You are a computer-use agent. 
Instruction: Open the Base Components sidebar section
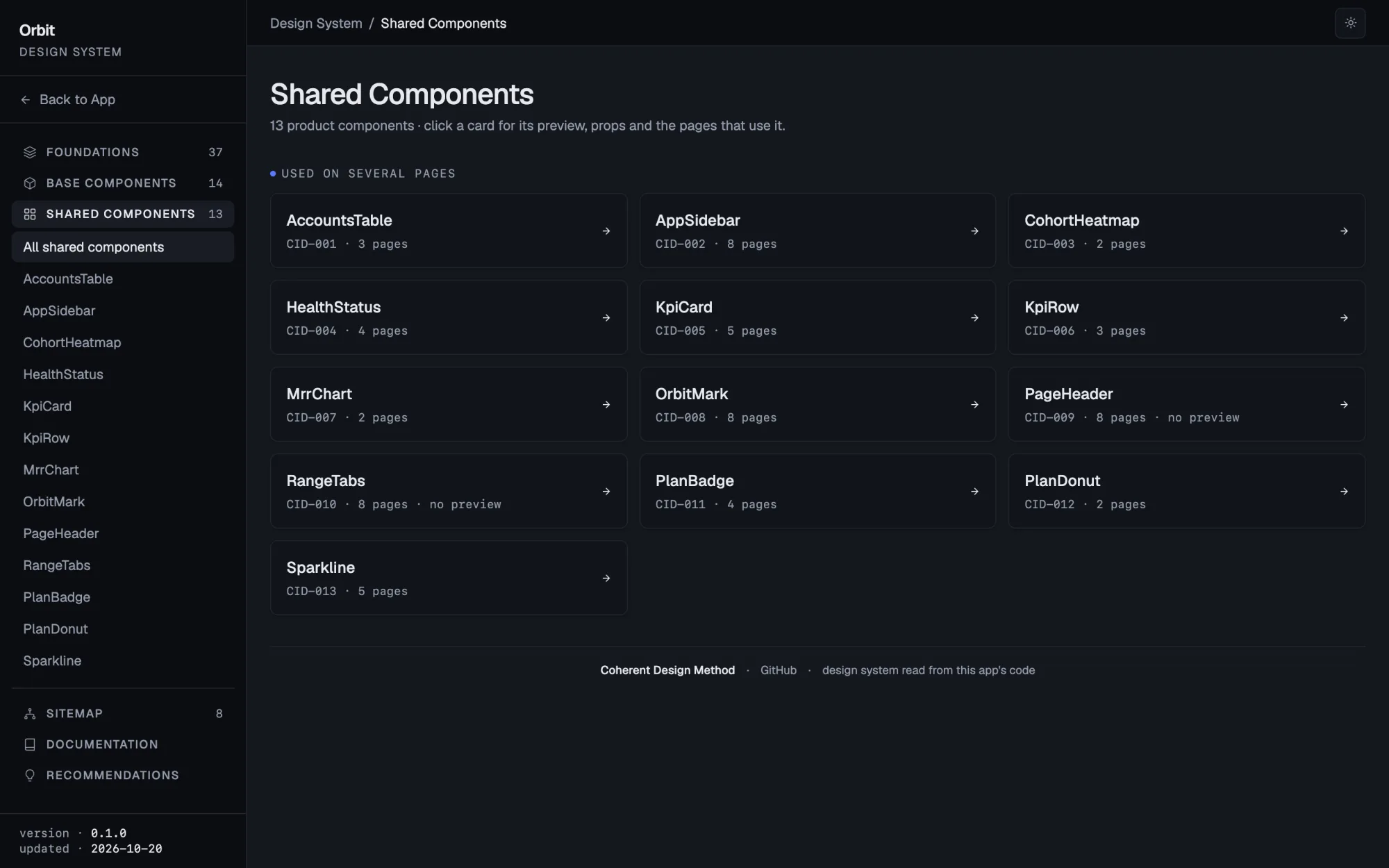click(x=123, y=183)
